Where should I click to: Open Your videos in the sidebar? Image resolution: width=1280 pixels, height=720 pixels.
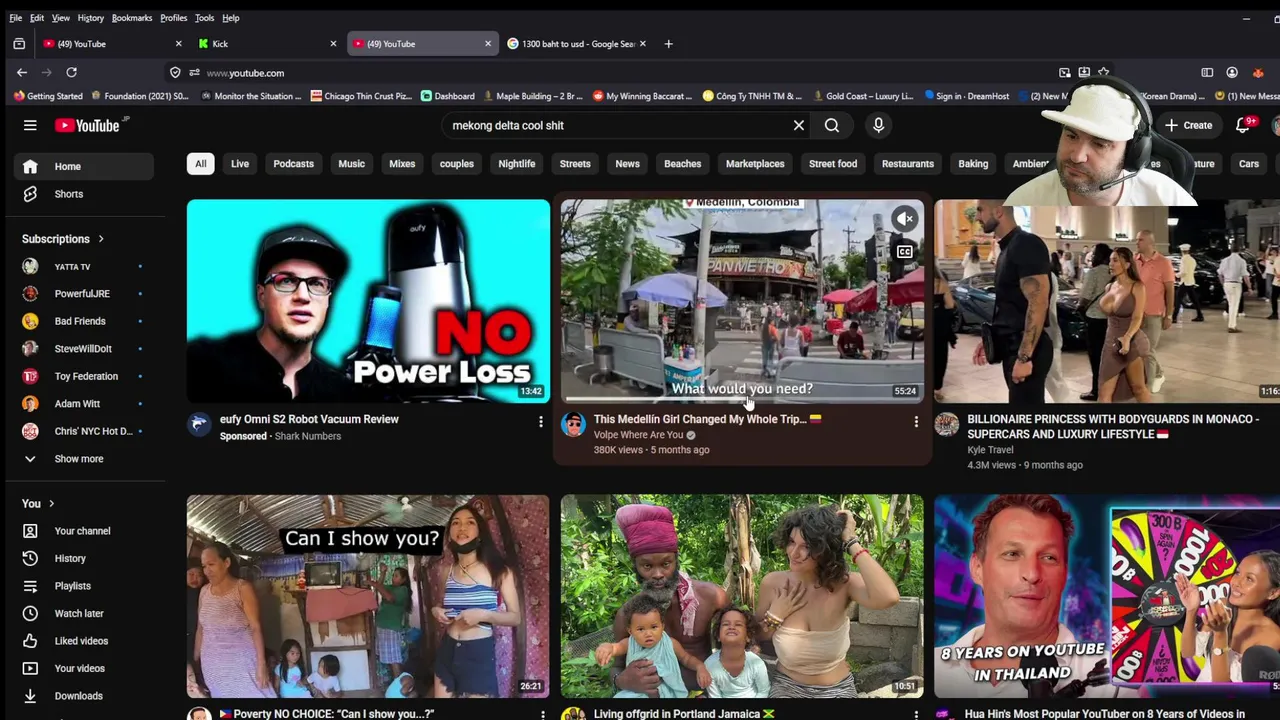click(83, 668)
